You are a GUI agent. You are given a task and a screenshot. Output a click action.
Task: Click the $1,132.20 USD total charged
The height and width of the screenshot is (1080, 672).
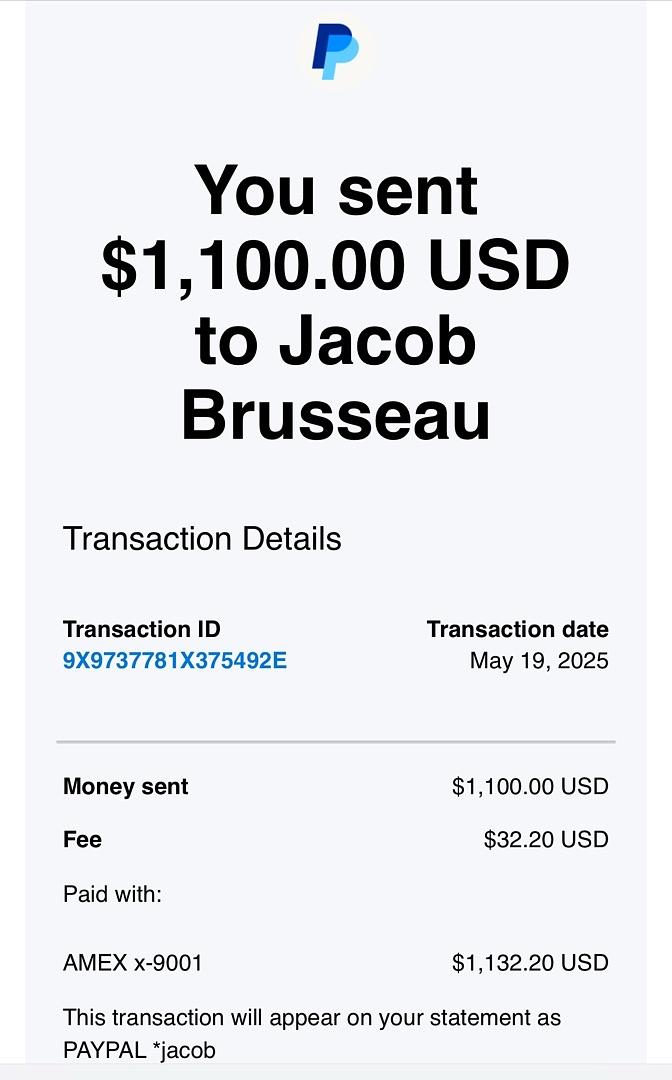530,963
